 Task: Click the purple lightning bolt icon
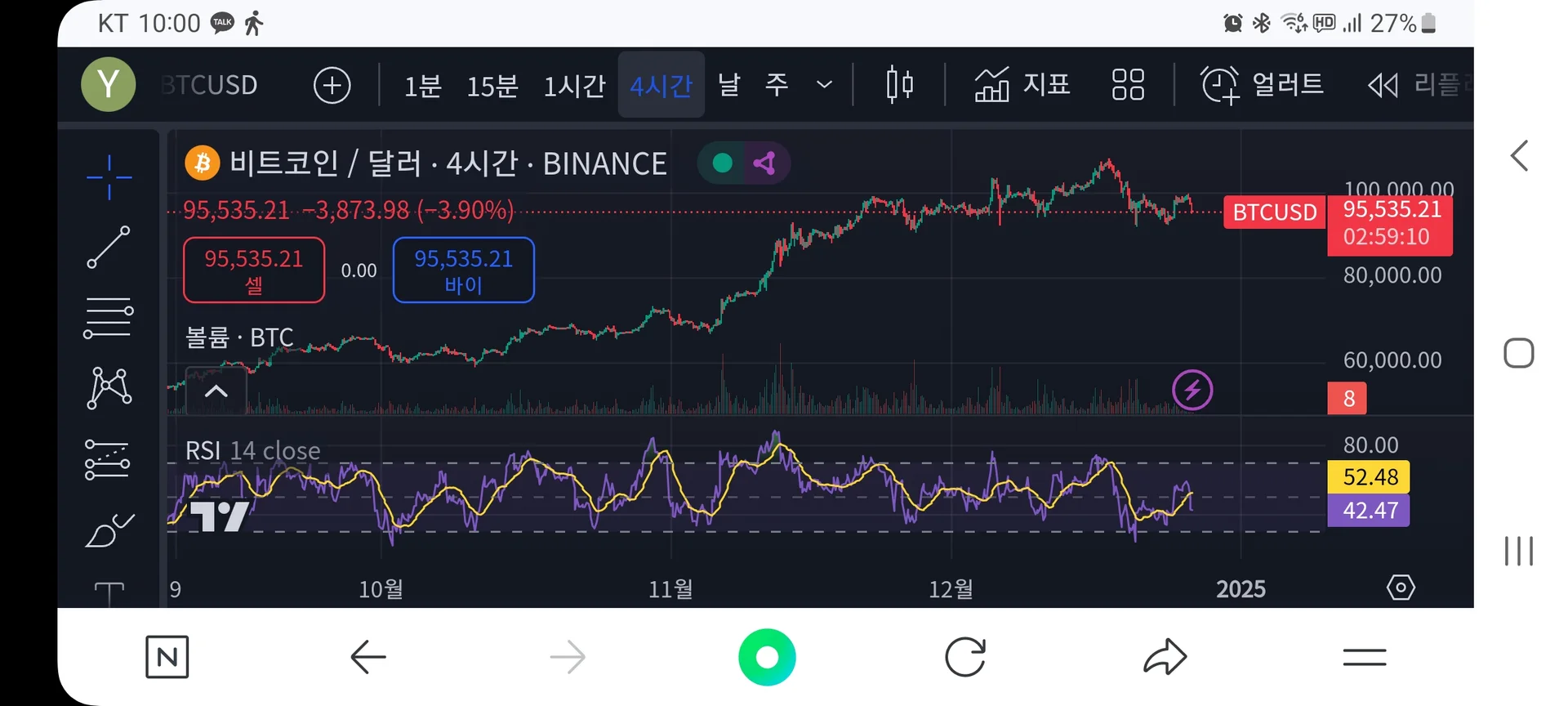coord(1192,390)
